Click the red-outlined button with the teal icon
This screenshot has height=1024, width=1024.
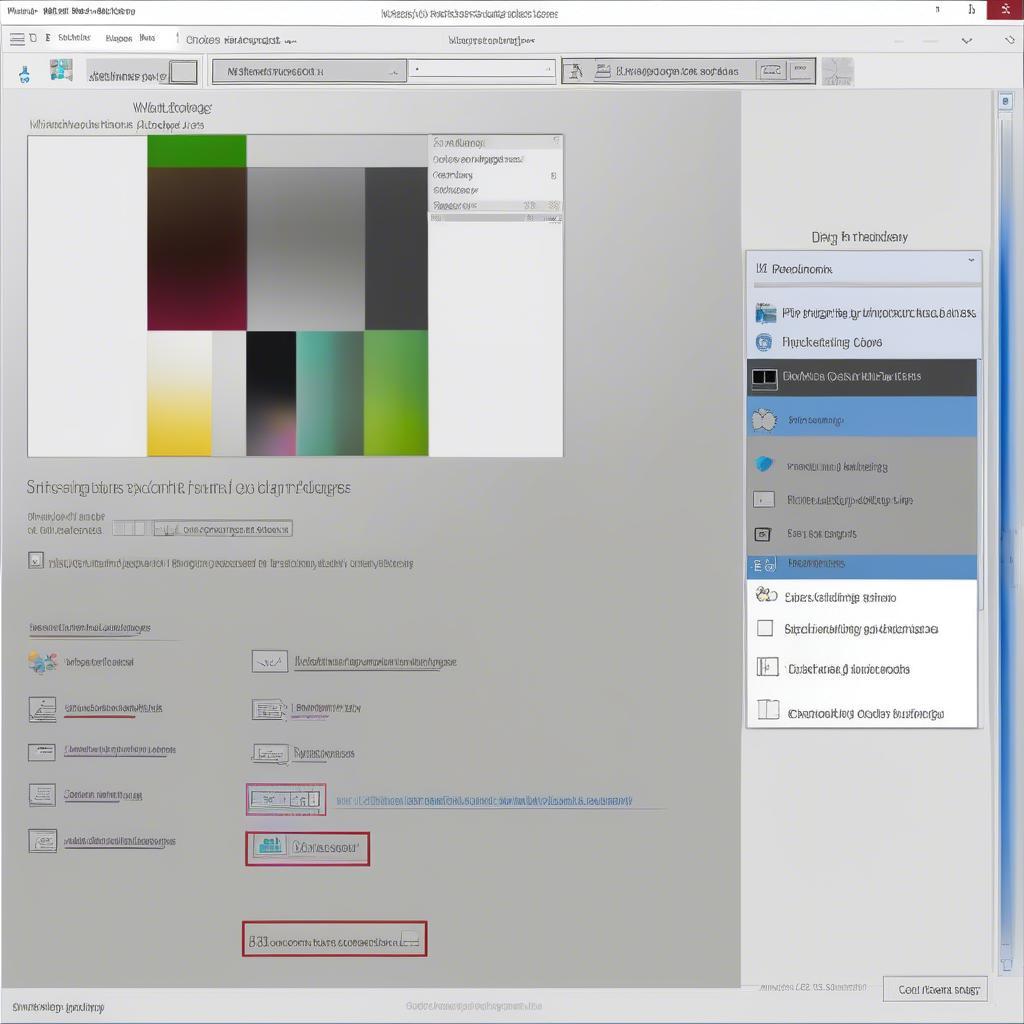[308, 848]
